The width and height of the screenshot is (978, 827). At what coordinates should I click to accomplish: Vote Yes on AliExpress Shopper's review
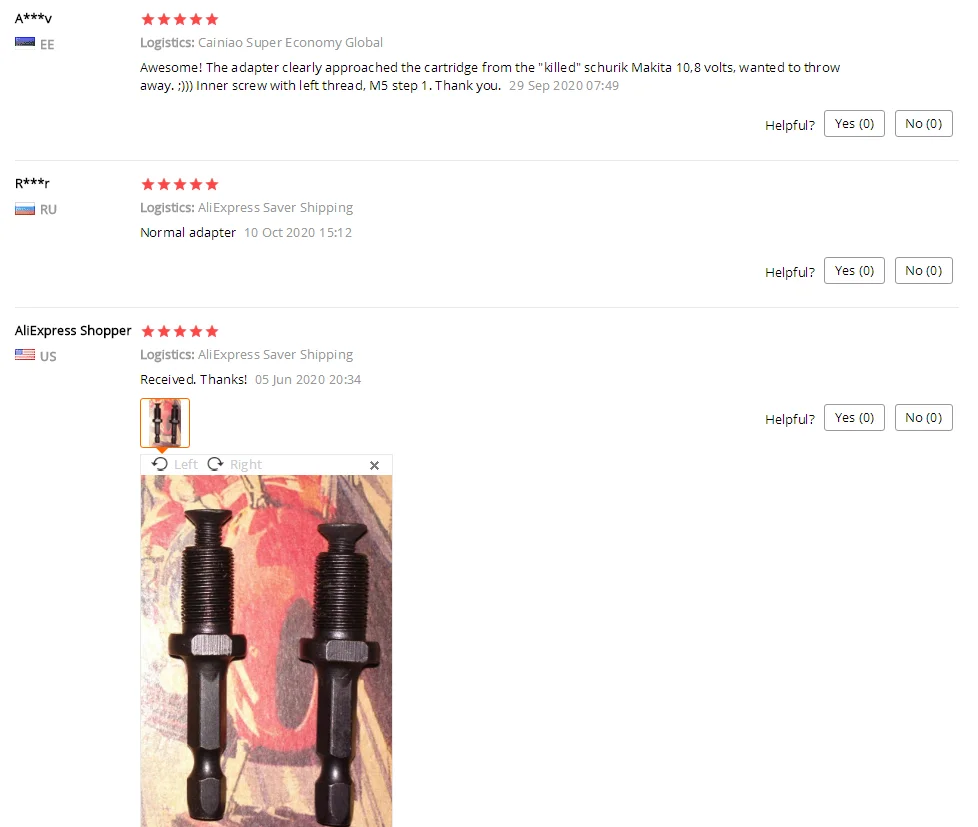tap(854, 418)
